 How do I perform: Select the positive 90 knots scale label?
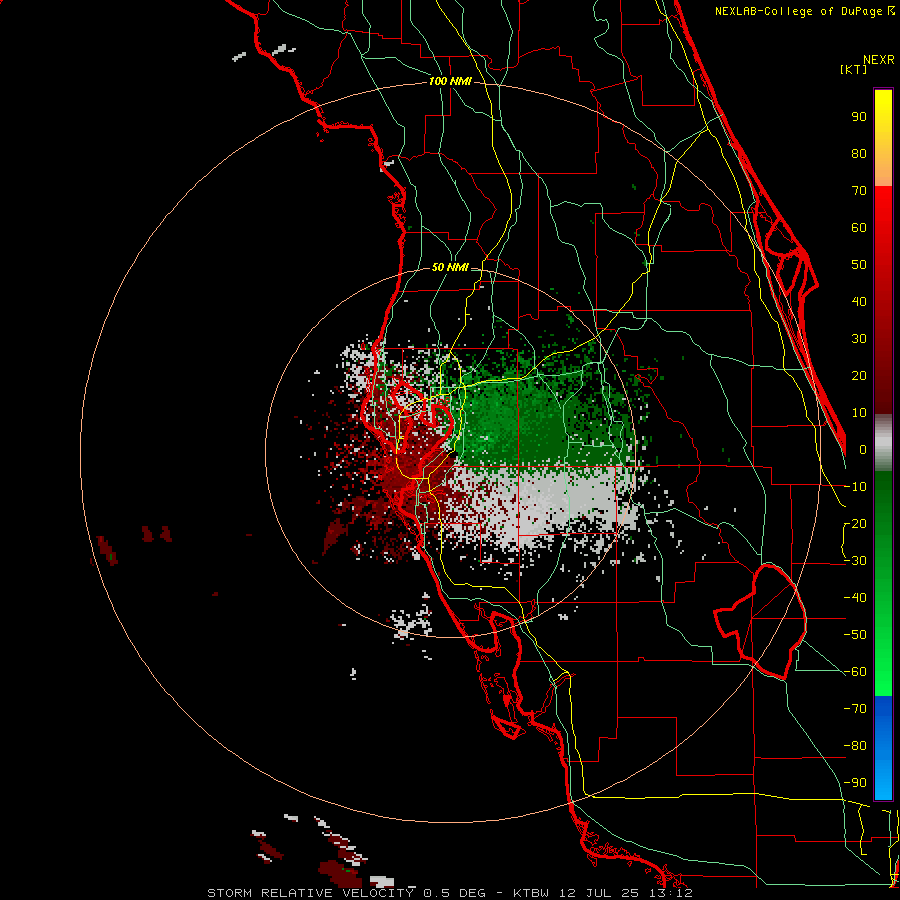tap(859, 117)
